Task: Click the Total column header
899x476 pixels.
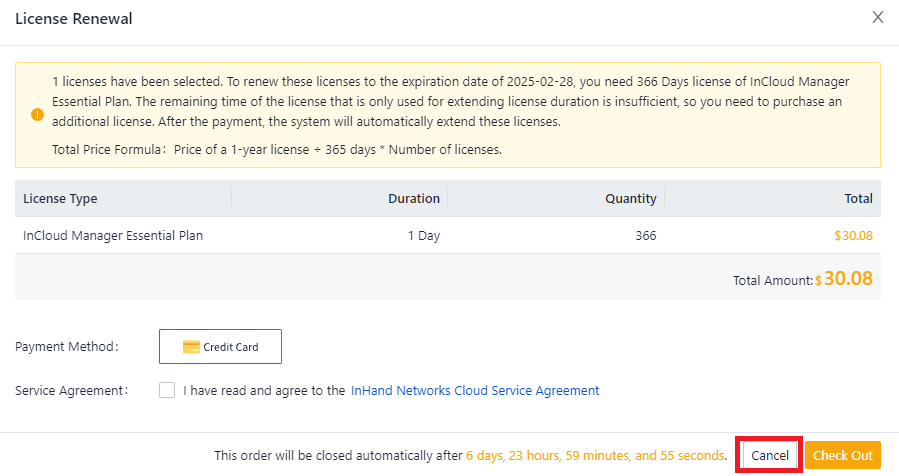Action: click(x=858, y=199)
